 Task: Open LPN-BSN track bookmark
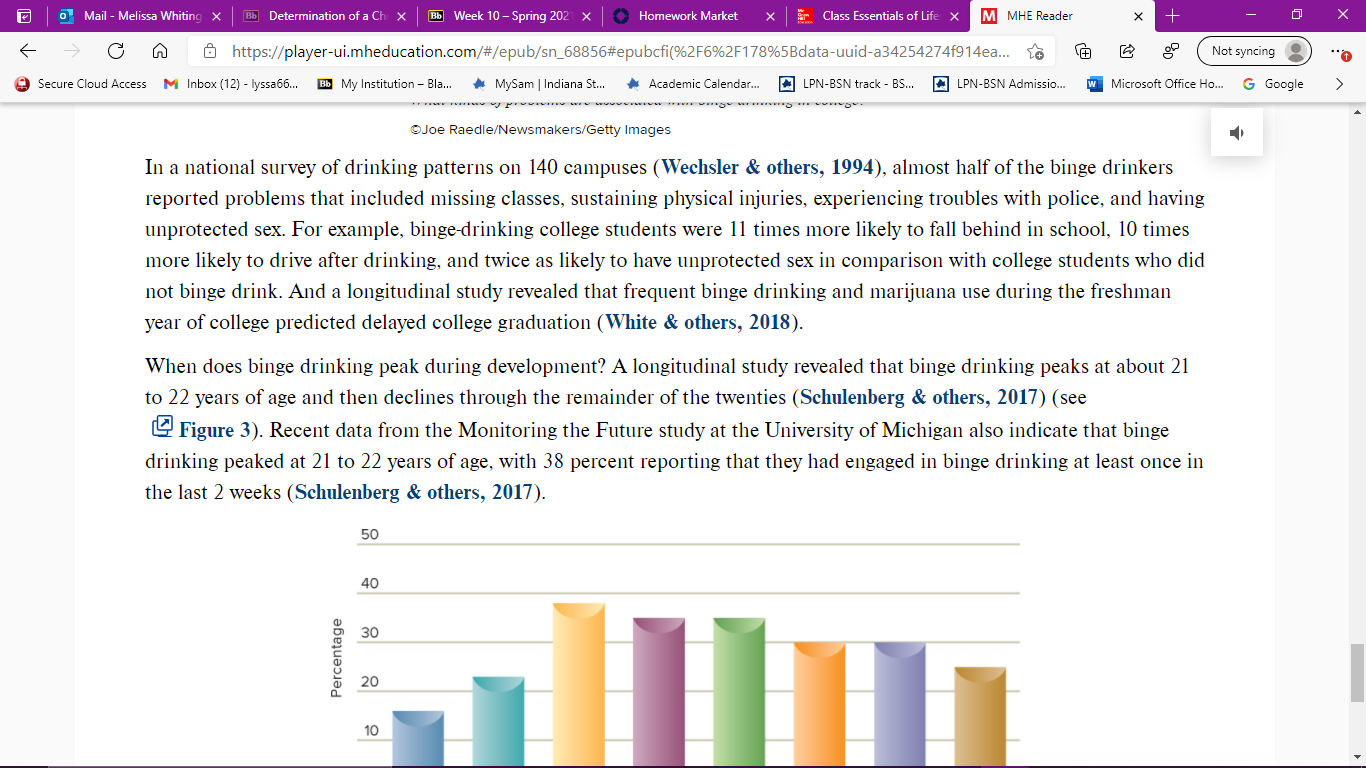[x=847, y=84]
